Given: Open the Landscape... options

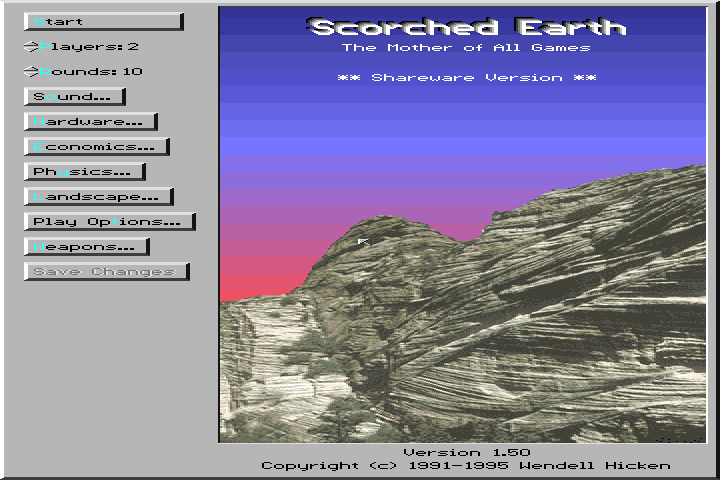Looking at the screenshot, I should pyautogui.click(x=98, y=197).
